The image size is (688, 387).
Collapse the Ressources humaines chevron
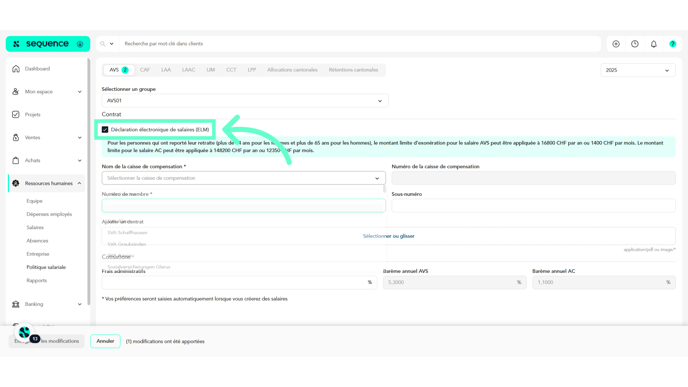(79, 183)
